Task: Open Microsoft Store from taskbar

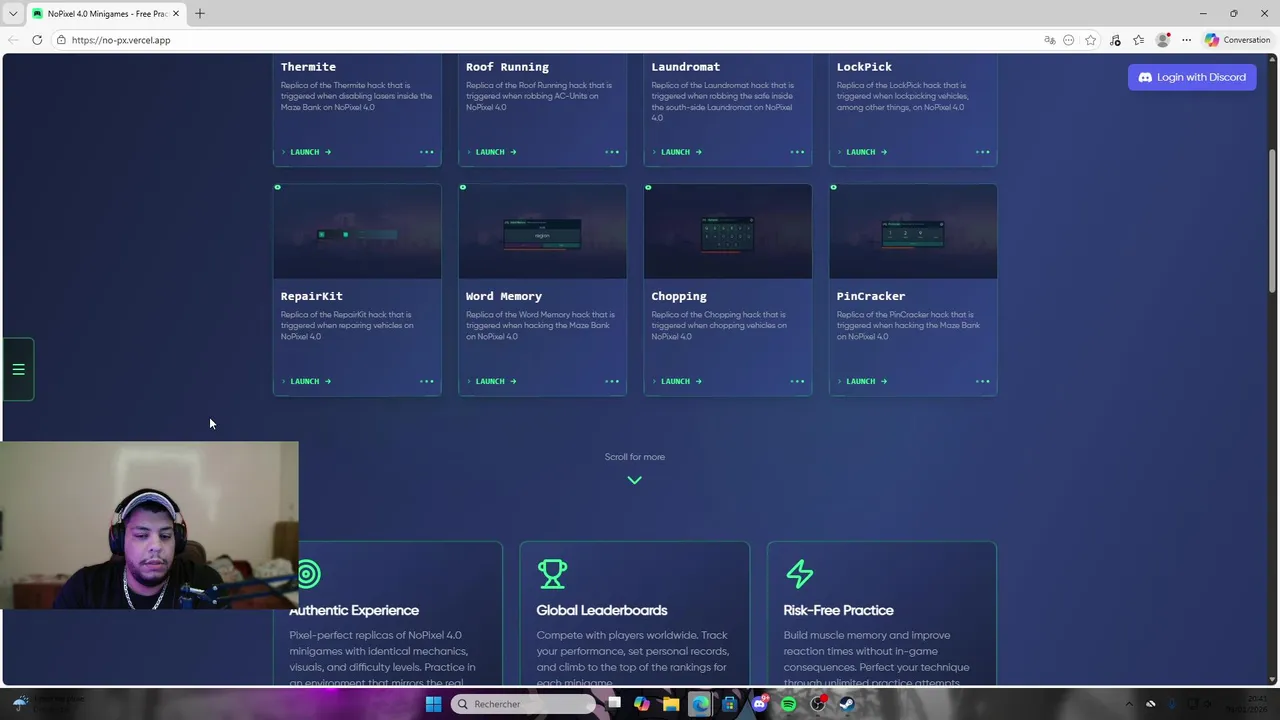Action: [x=730, y=704]
